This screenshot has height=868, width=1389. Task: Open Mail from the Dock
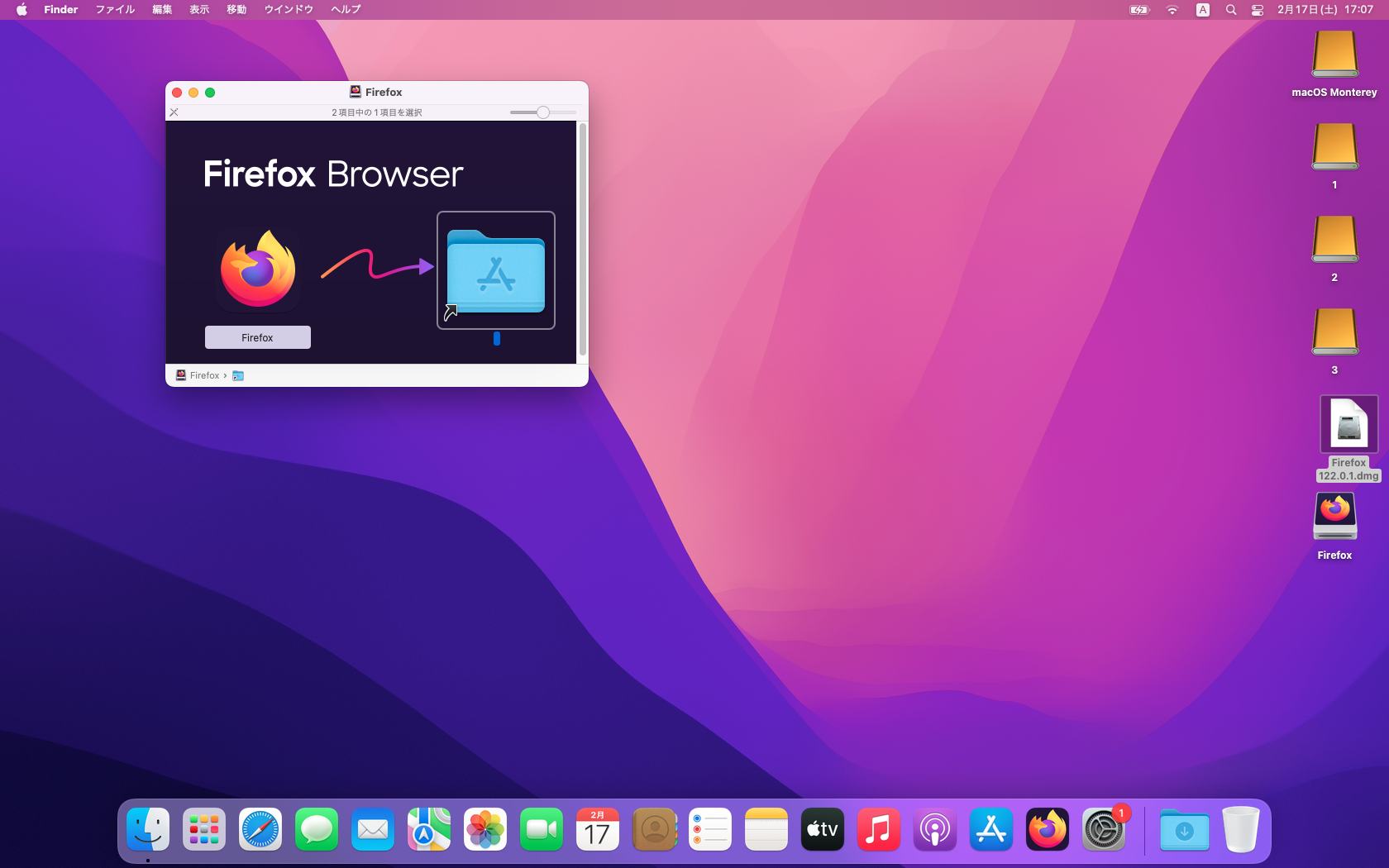[373, 829]
